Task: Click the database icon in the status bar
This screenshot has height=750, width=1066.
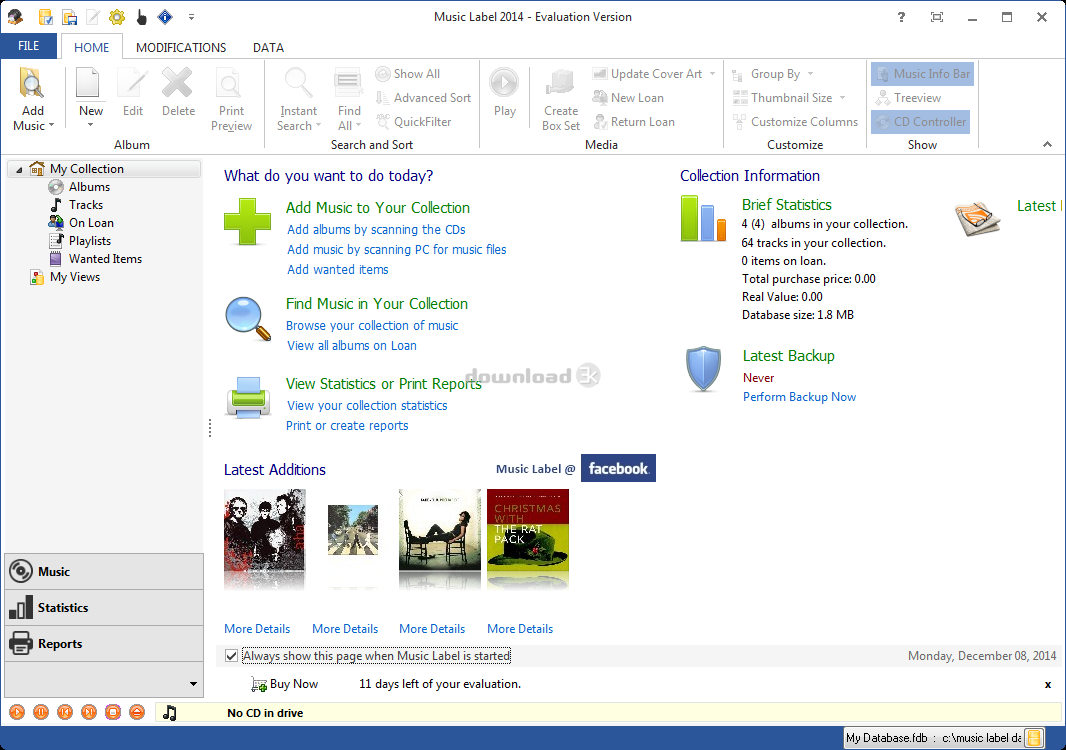Action: pos(1034,738)
